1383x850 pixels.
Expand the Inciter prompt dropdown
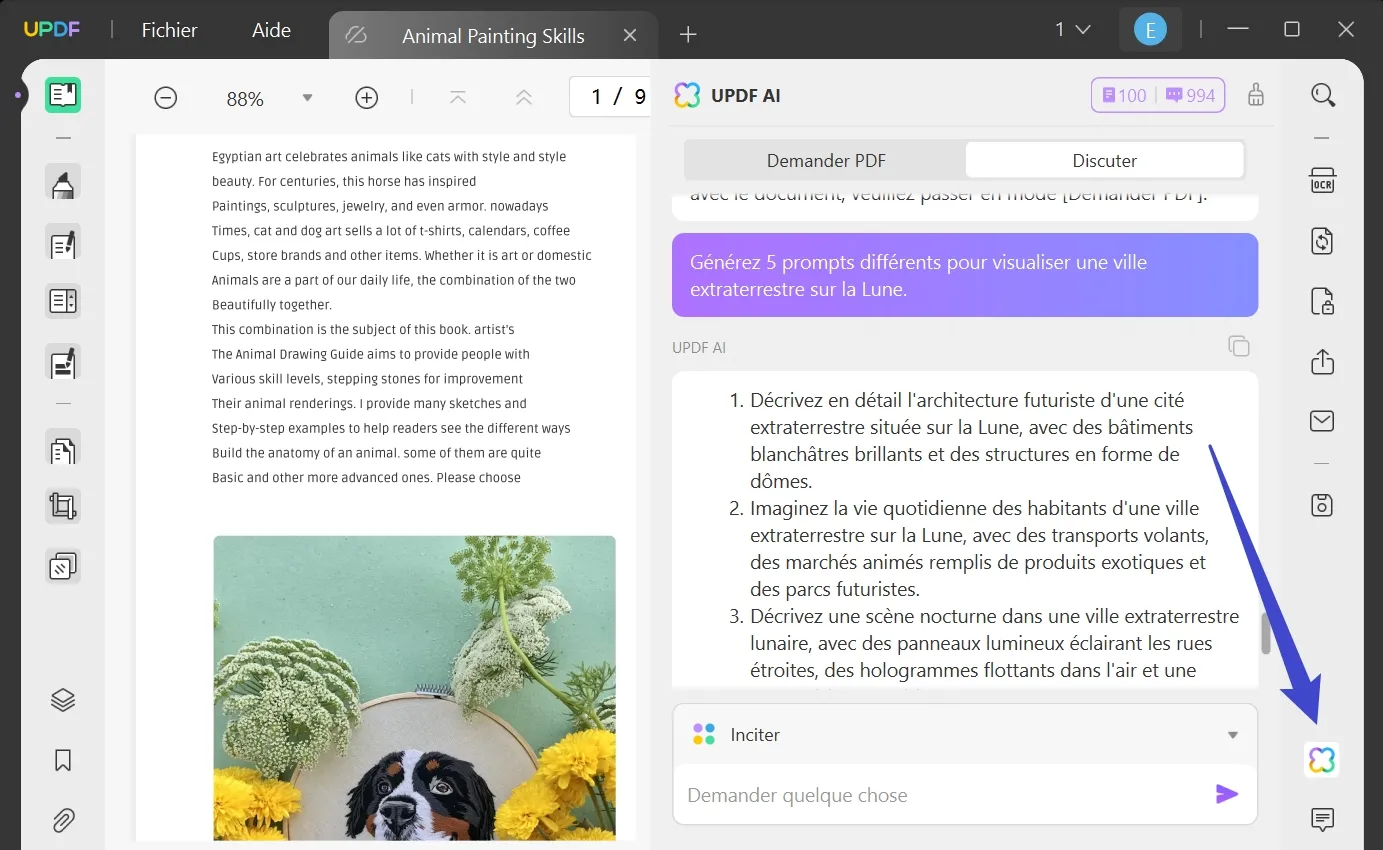[x=1233, y=735]
